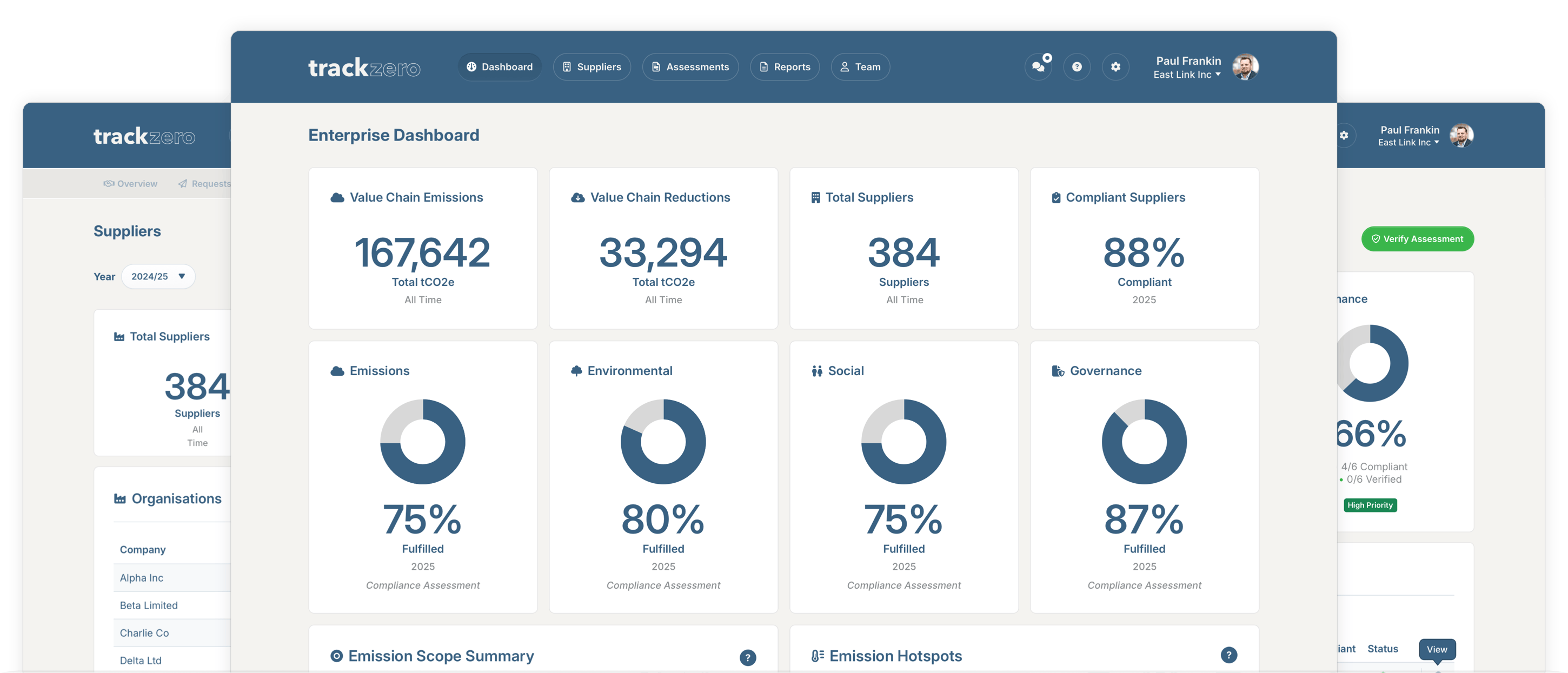Screen dimensions: 1568x673
Task: Expand East Link Inc dropdown in right window
Action: coord(1408,142)
